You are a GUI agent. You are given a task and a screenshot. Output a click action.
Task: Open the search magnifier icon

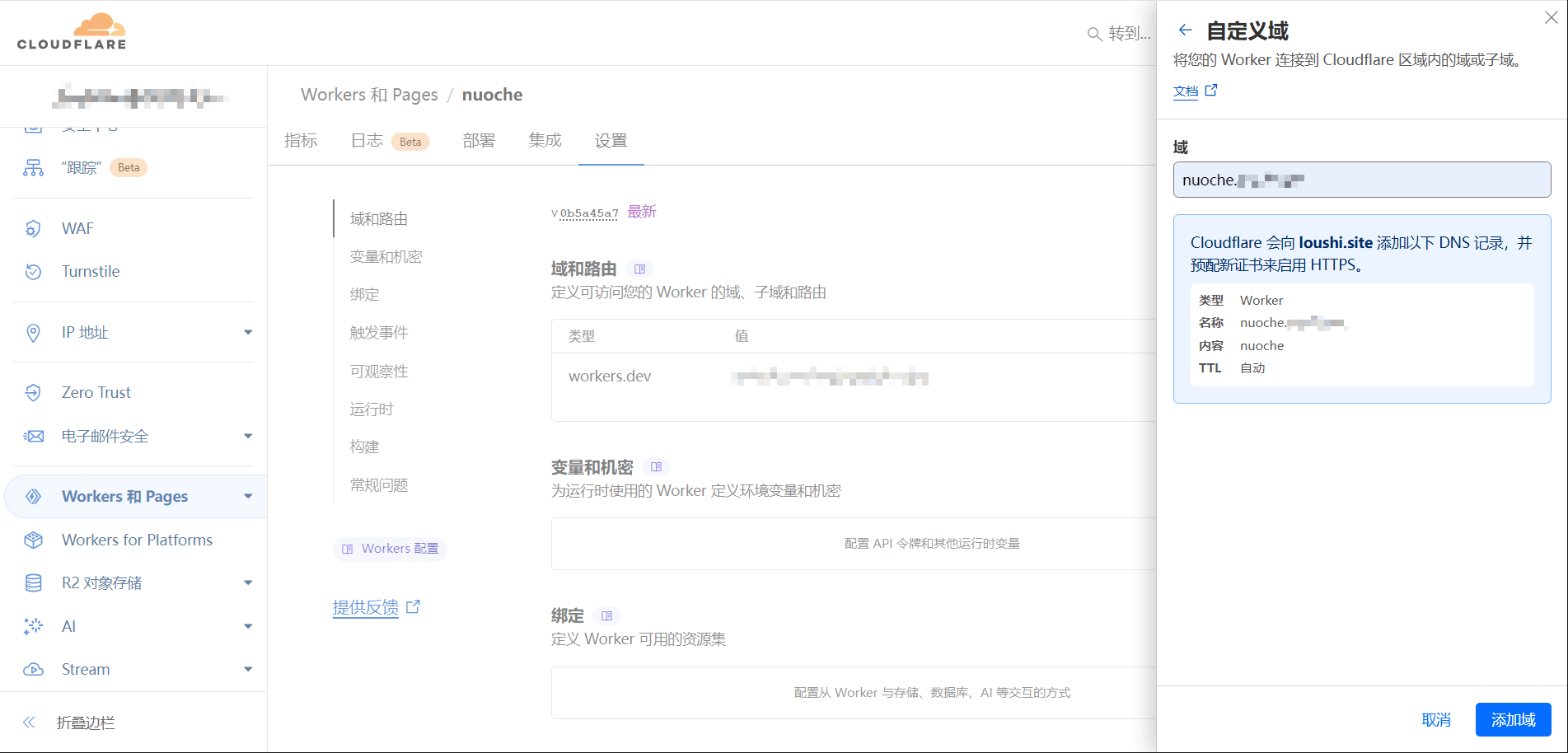(x=1094, y=34)
